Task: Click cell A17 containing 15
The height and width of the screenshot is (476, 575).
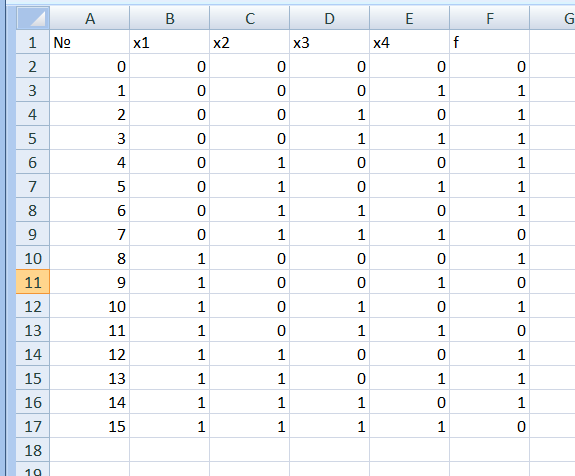Action: click(90, 426)
